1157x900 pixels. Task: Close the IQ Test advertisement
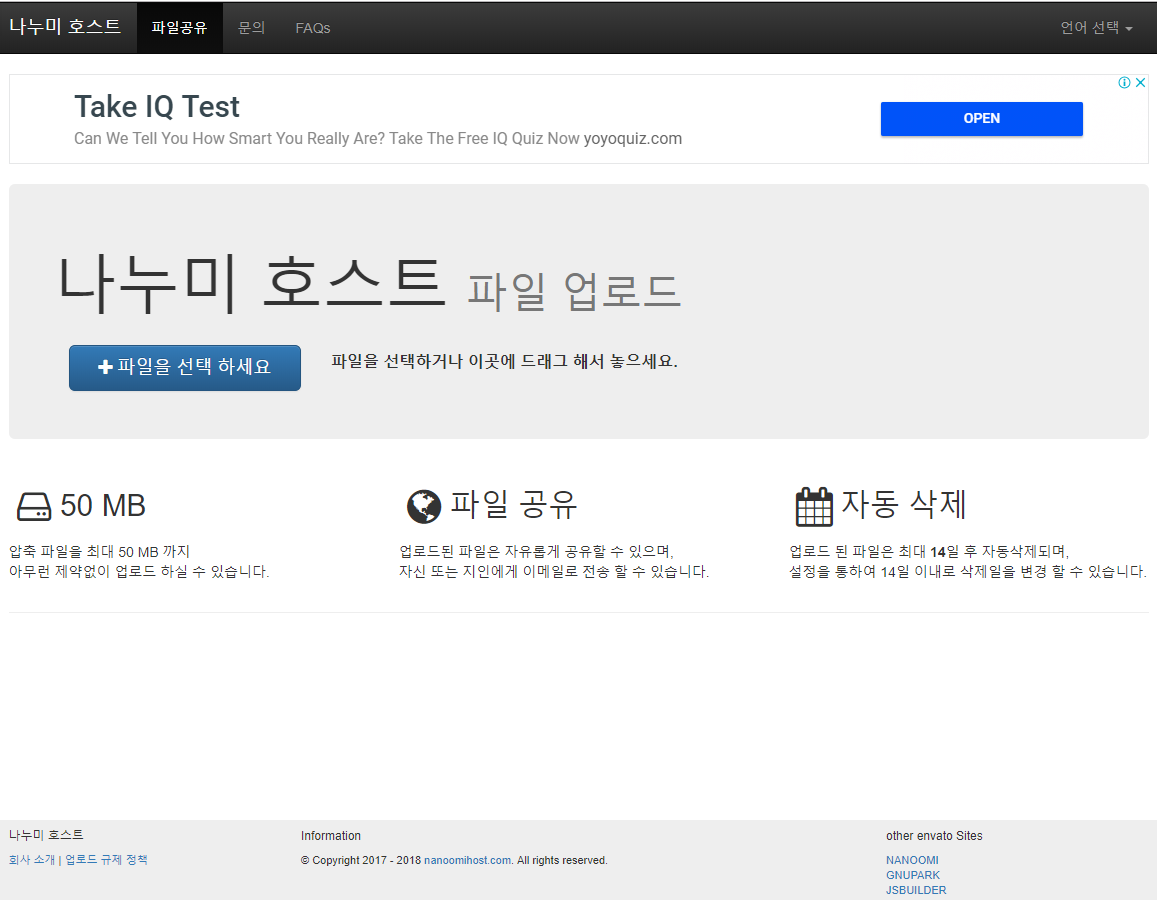click(1140, 83)
